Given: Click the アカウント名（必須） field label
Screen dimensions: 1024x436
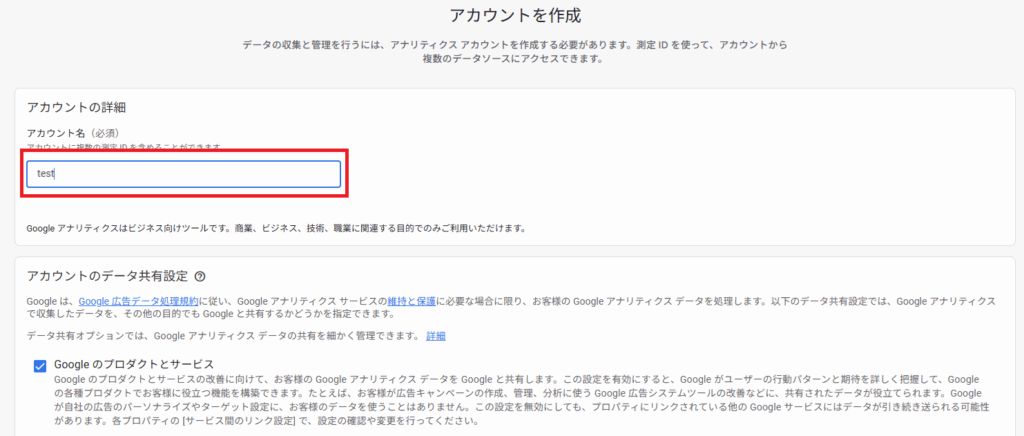Looking at the screenshot, I should [x=71, y=133].
